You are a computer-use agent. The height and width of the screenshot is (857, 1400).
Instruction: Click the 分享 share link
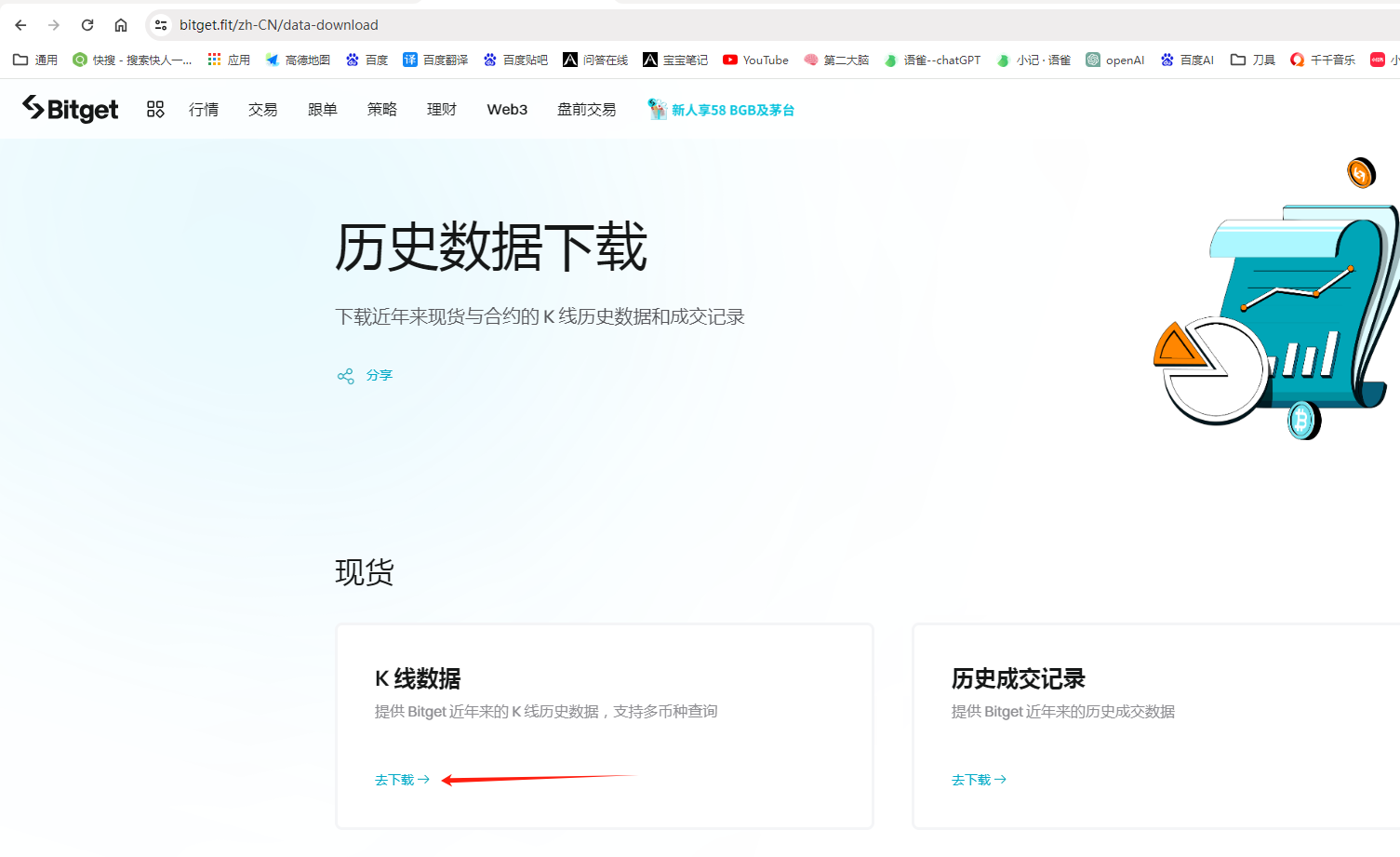[x=365, y=376]
